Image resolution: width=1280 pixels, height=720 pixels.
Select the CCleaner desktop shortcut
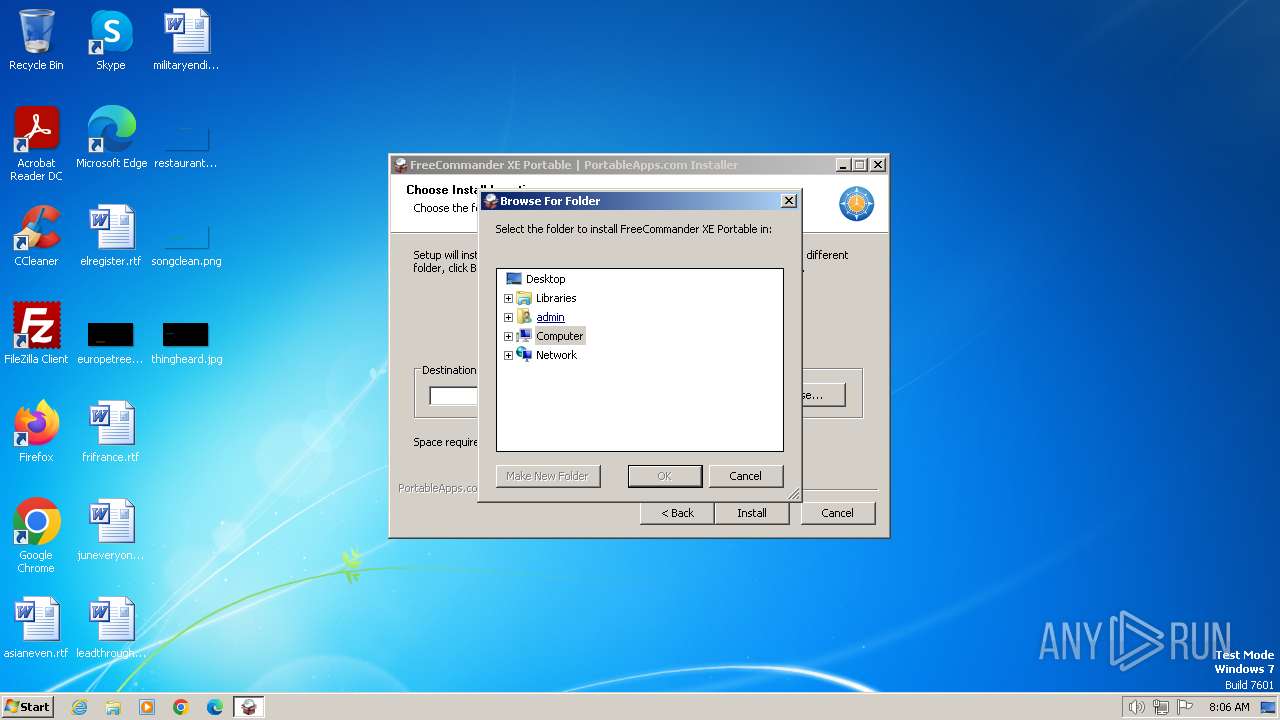36,237
